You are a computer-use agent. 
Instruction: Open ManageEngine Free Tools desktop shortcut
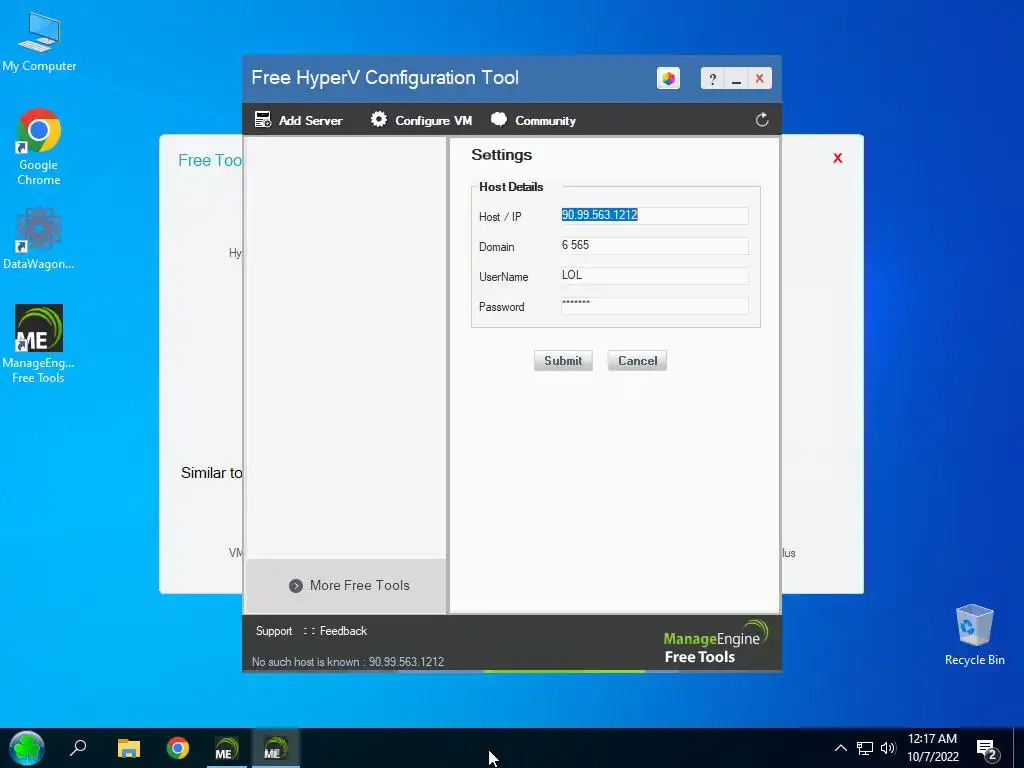pyautogui.click(x=39, y=344)
